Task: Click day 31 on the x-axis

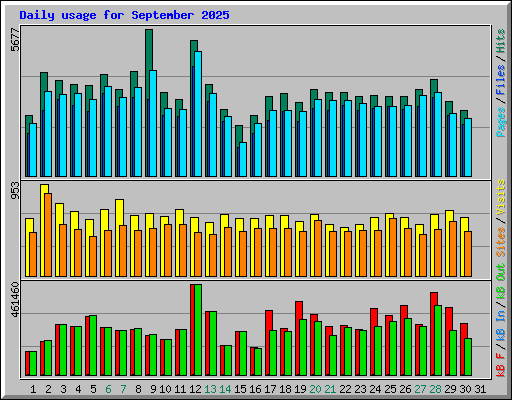Action: tap(480, 389)
